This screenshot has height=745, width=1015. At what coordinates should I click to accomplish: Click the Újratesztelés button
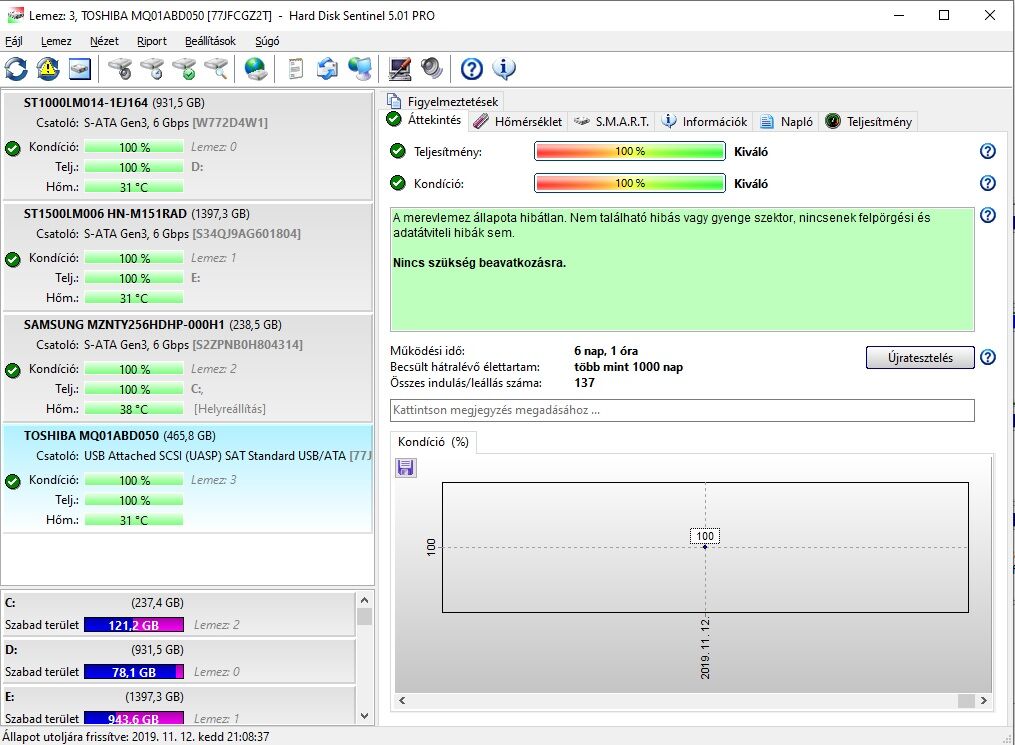pos(920,357)
